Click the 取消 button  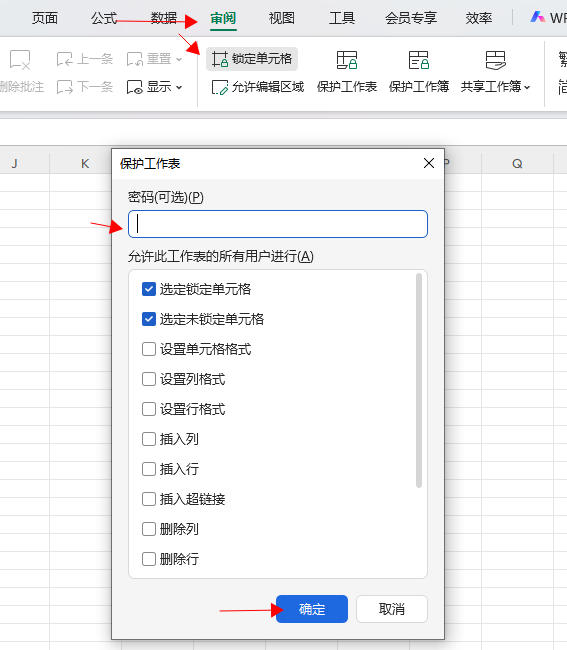tap(392, 609)
